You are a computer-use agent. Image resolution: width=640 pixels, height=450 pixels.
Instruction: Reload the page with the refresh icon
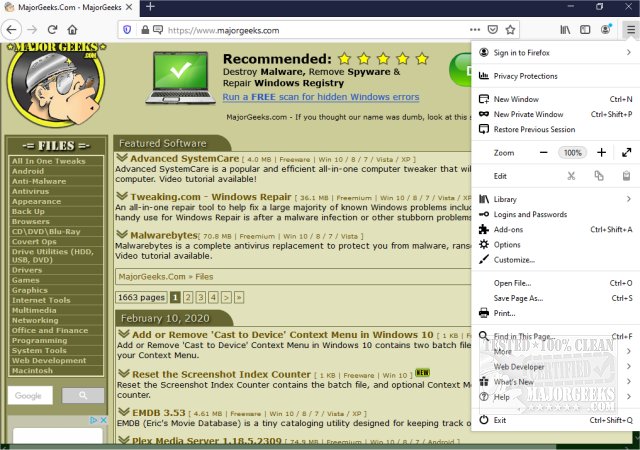click(52, 30)
